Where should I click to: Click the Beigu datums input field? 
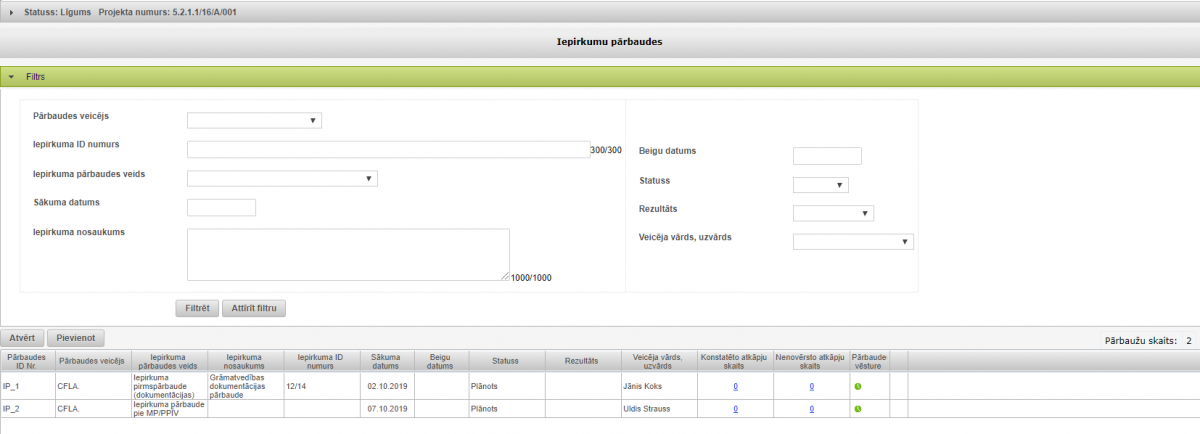(826, 156)
